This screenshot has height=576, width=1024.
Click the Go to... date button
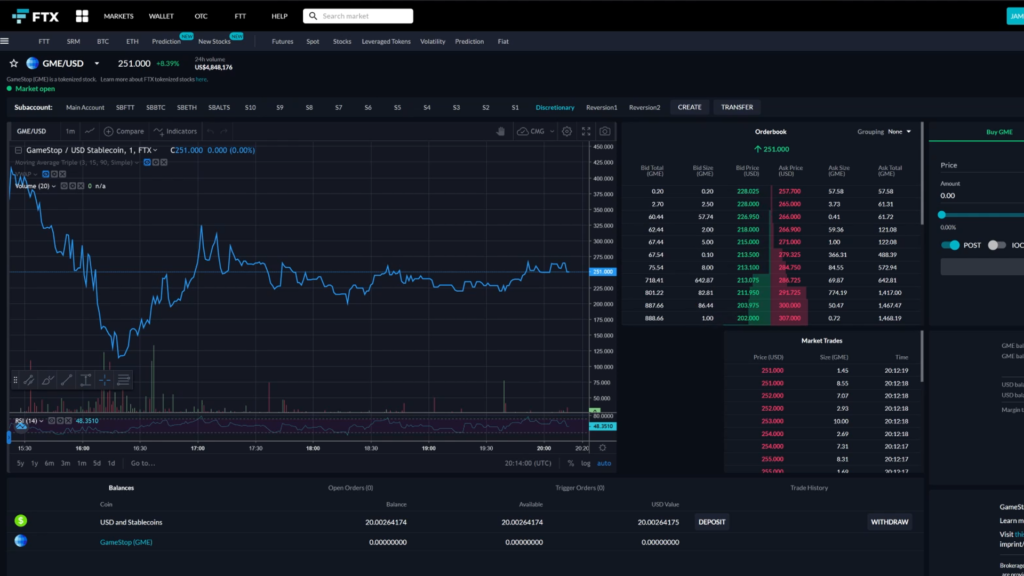pos(143,463)
